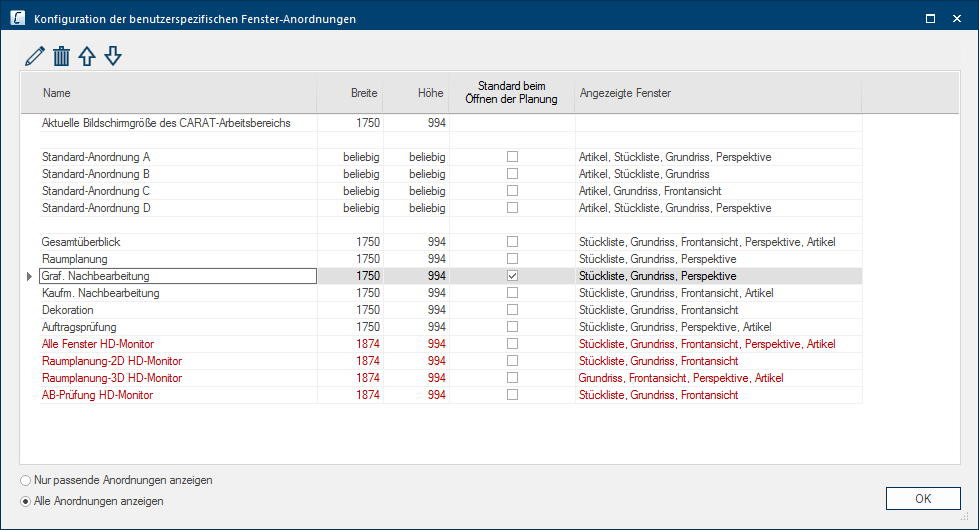Click the move up arrow icon
Viewport: 979px width, 530px height.
[x=87, y=57]
